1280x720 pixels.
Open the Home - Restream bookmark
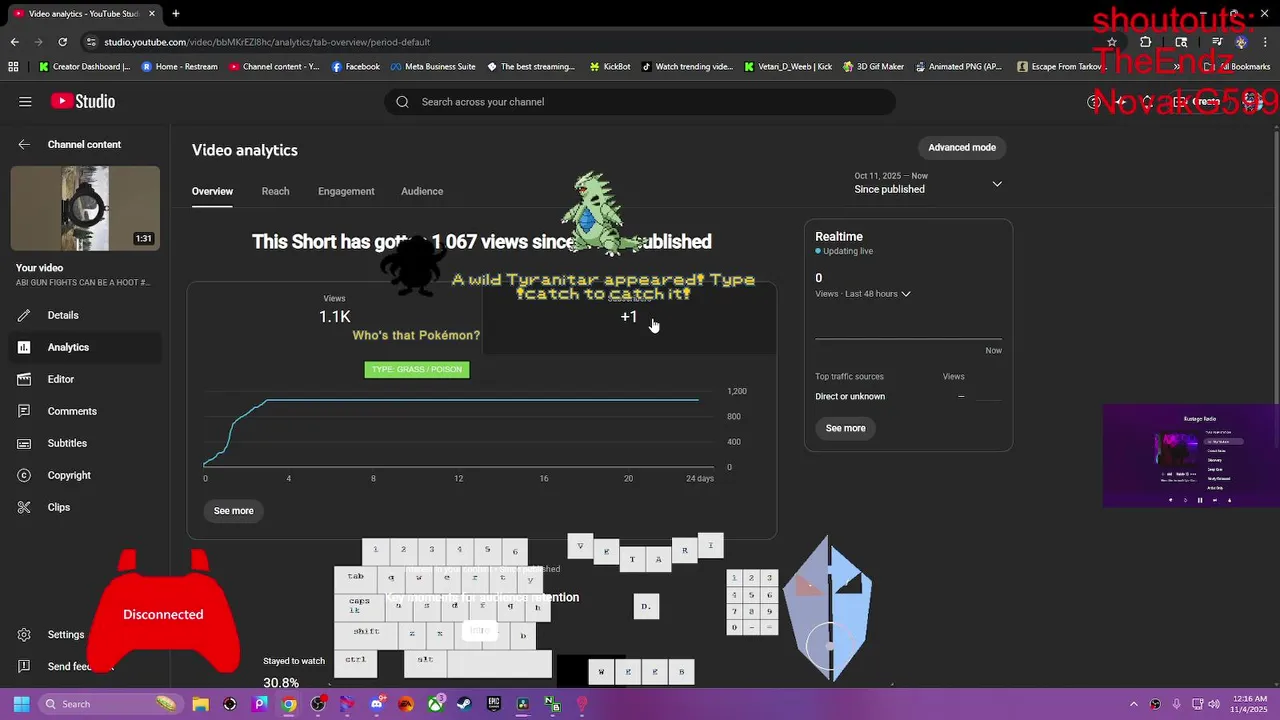click(x=180, y=67)
